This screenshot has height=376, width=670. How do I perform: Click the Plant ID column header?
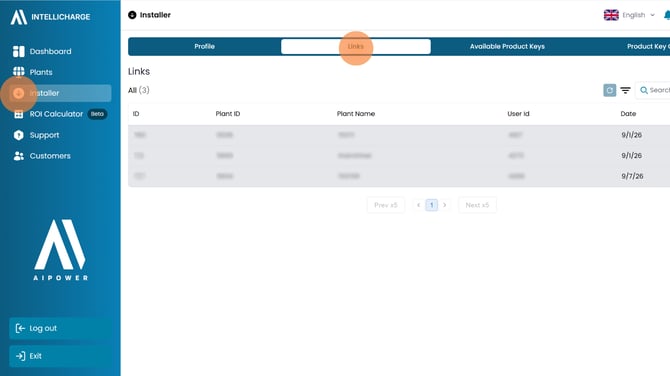(x=228, y=114)
